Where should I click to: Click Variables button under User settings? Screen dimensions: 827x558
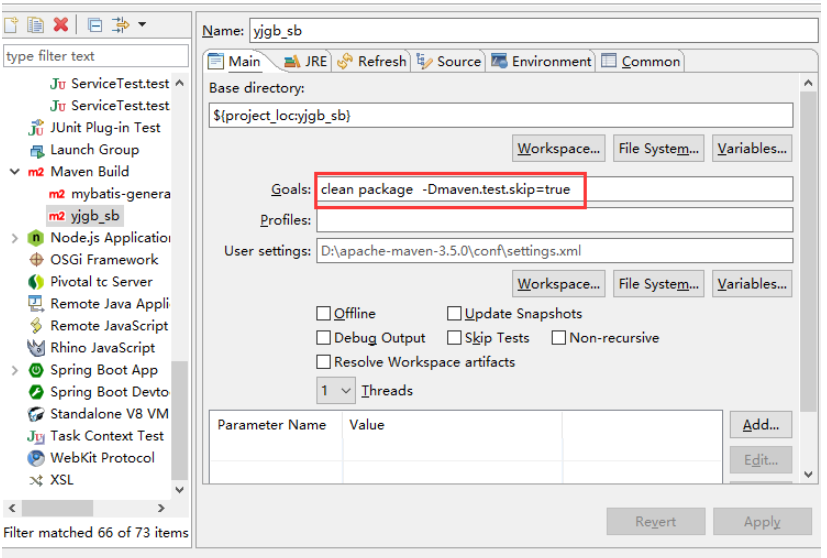752,284
